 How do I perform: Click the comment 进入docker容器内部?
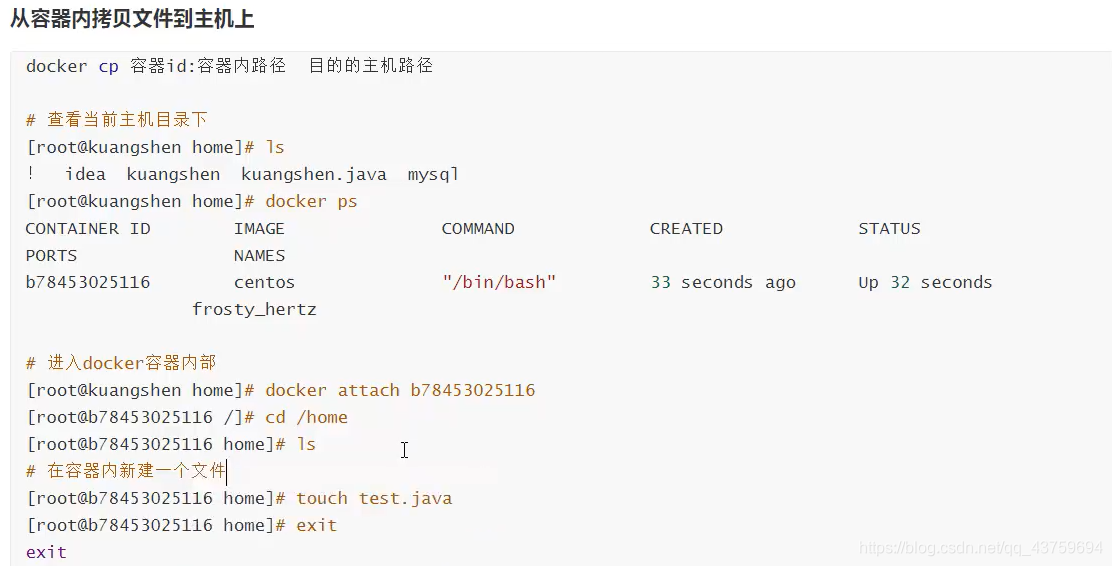click(121, 363)
